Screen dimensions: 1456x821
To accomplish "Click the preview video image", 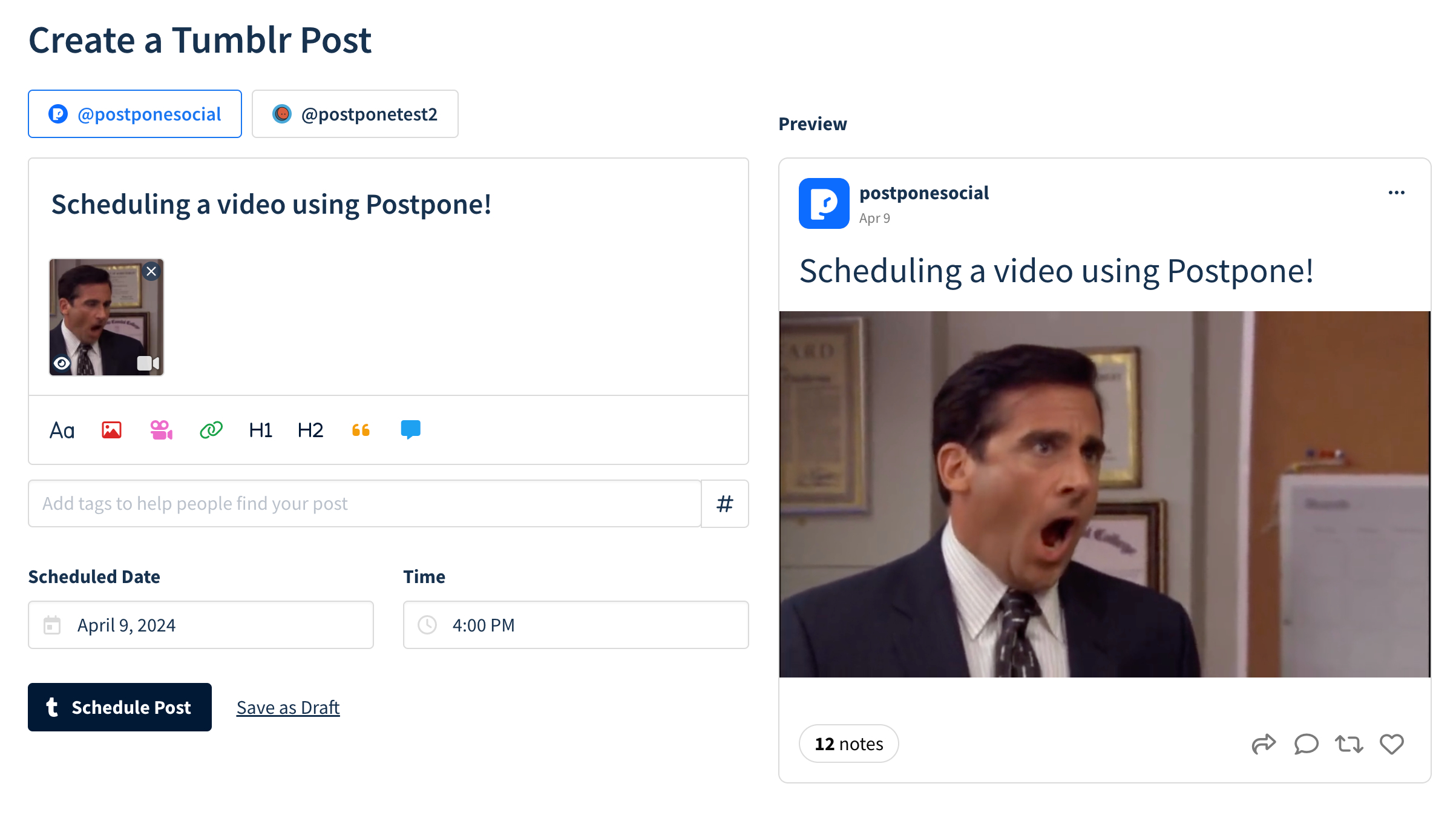I will pyautogui.click(x=1105, y=494).
